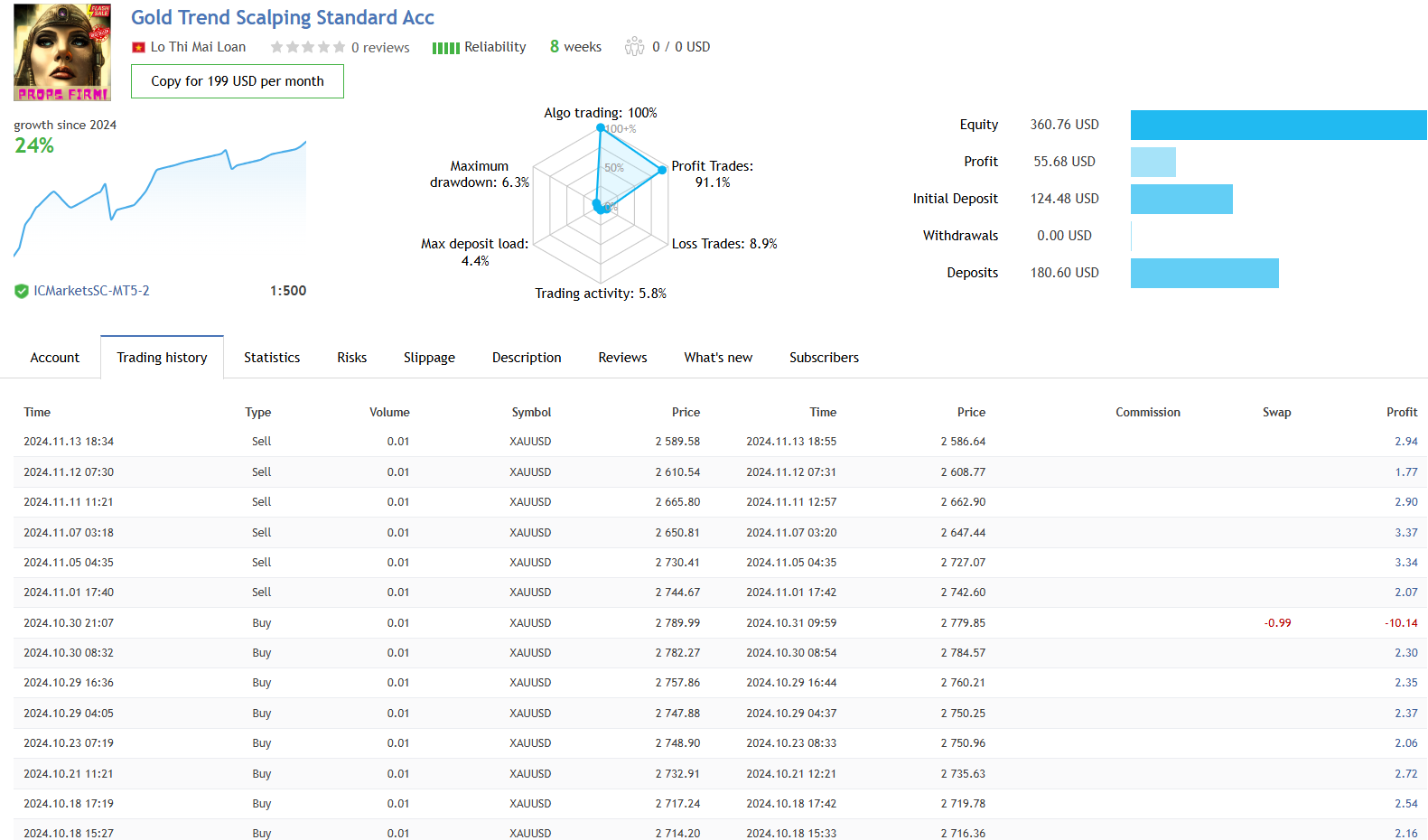Open the Description tab
1428x840 pixels.
(527, 358)
